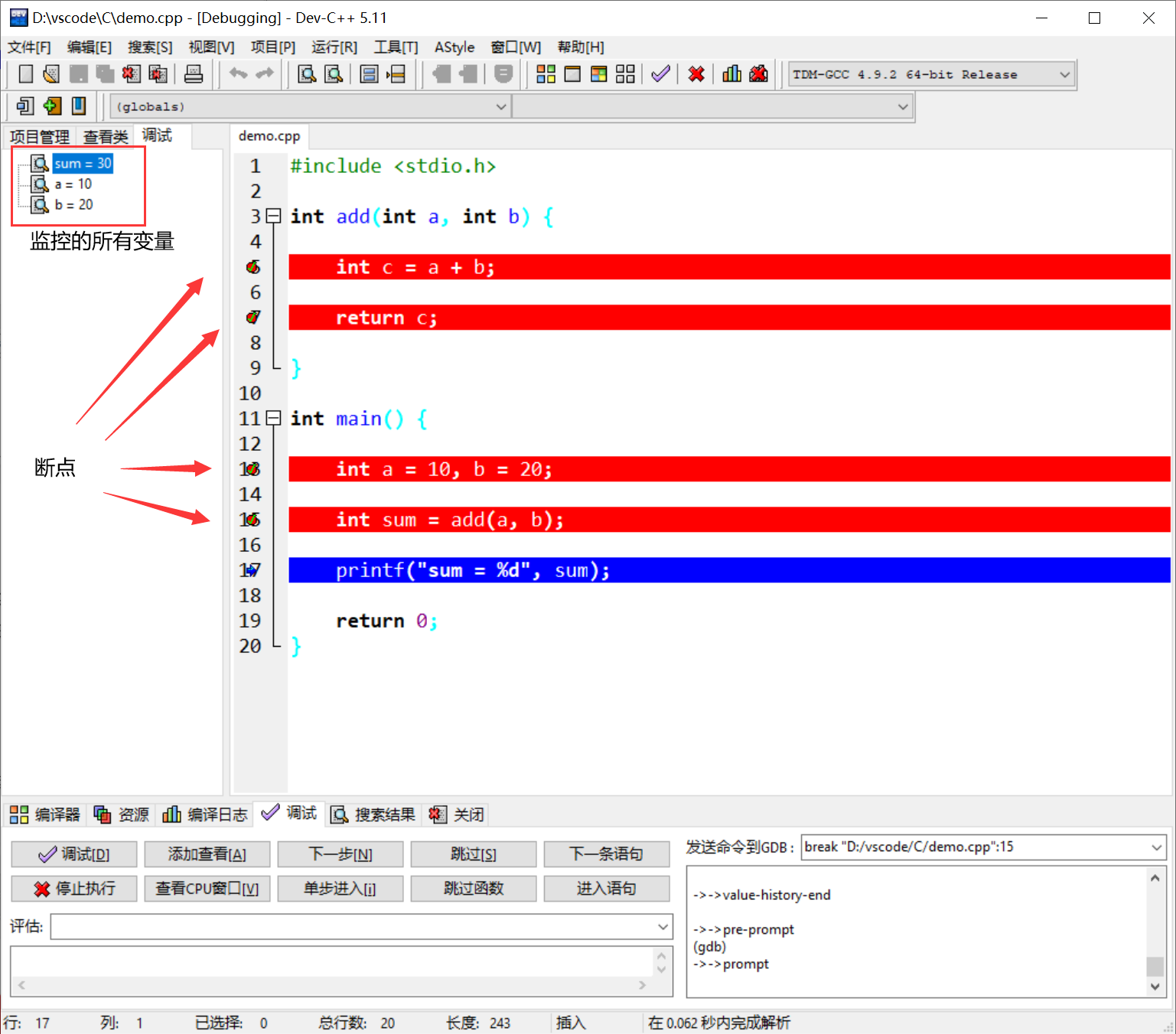Collapse the add function fold on line 3
1176x1034 pixels.
[273, 217]
